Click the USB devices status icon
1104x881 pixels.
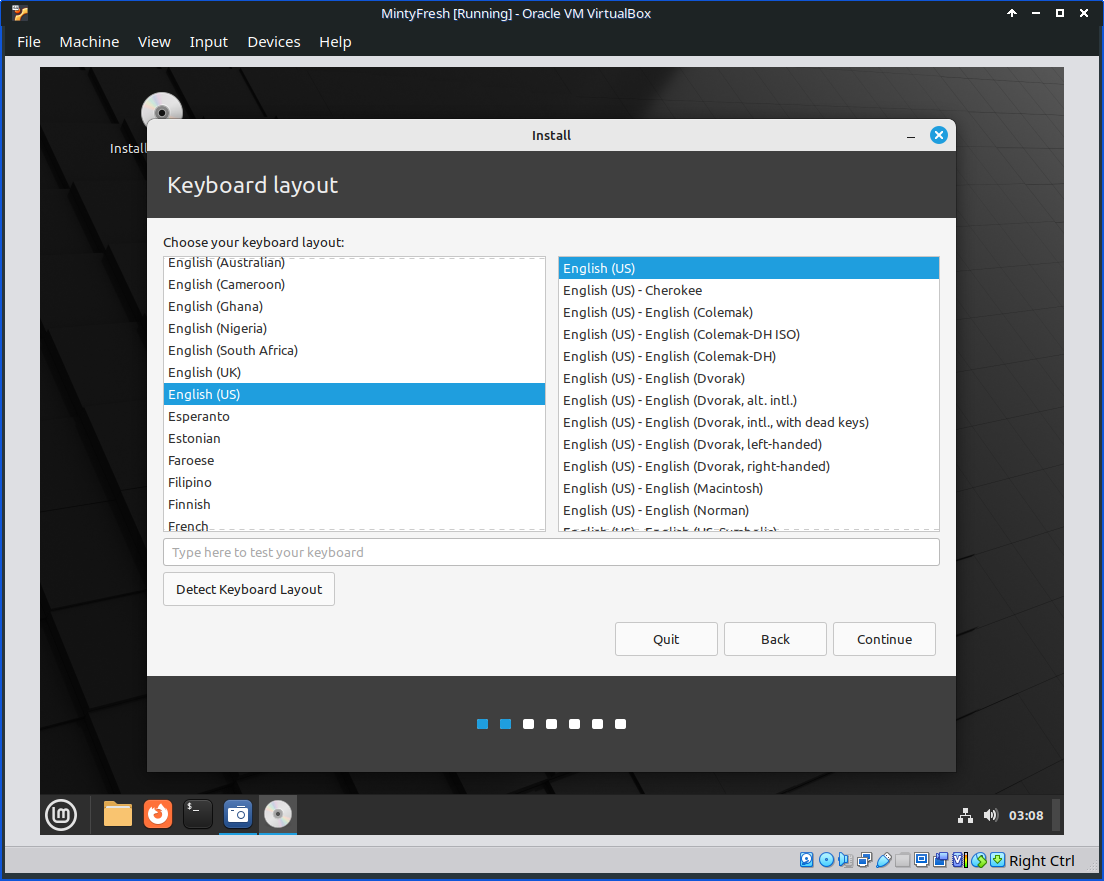click(884, 860)
